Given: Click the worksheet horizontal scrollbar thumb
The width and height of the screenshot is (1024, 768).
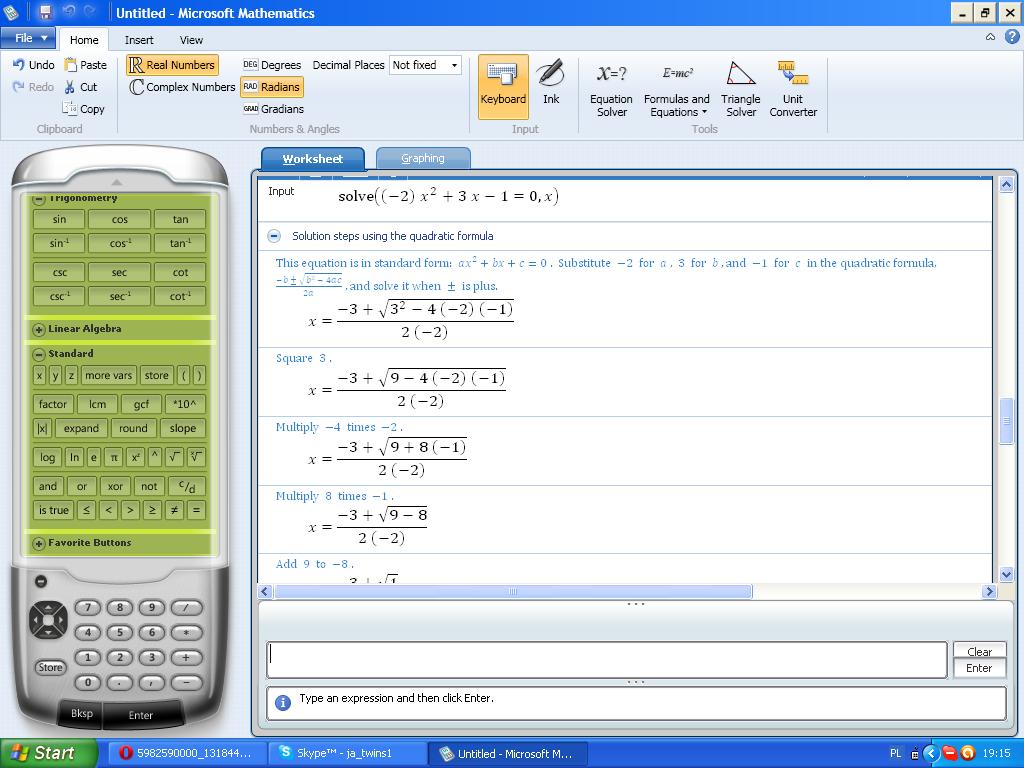Looking at the screenshot, I should tap(513, 592).
